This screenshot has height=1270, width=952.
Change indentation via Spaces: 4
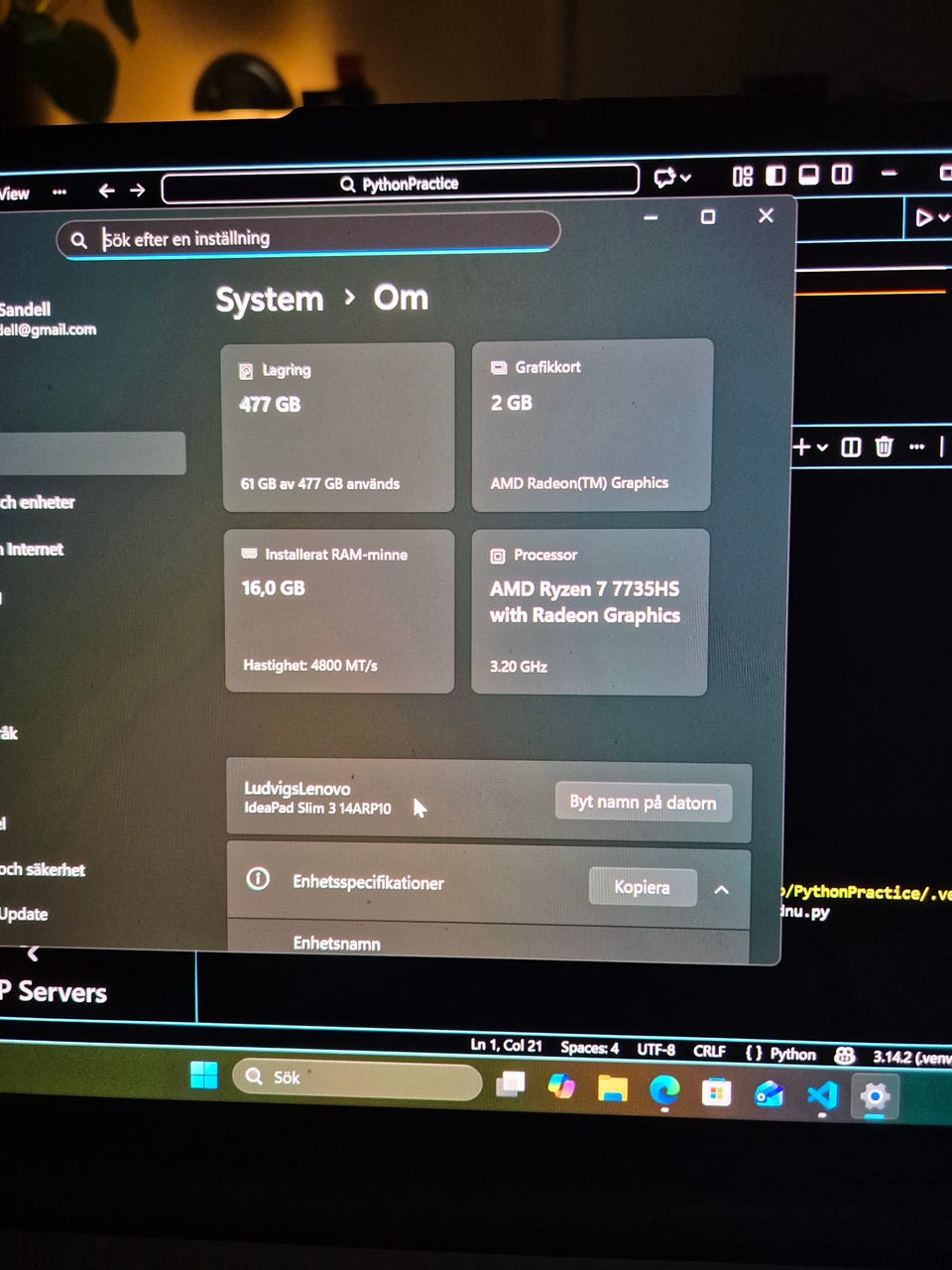pos(589,1048)
